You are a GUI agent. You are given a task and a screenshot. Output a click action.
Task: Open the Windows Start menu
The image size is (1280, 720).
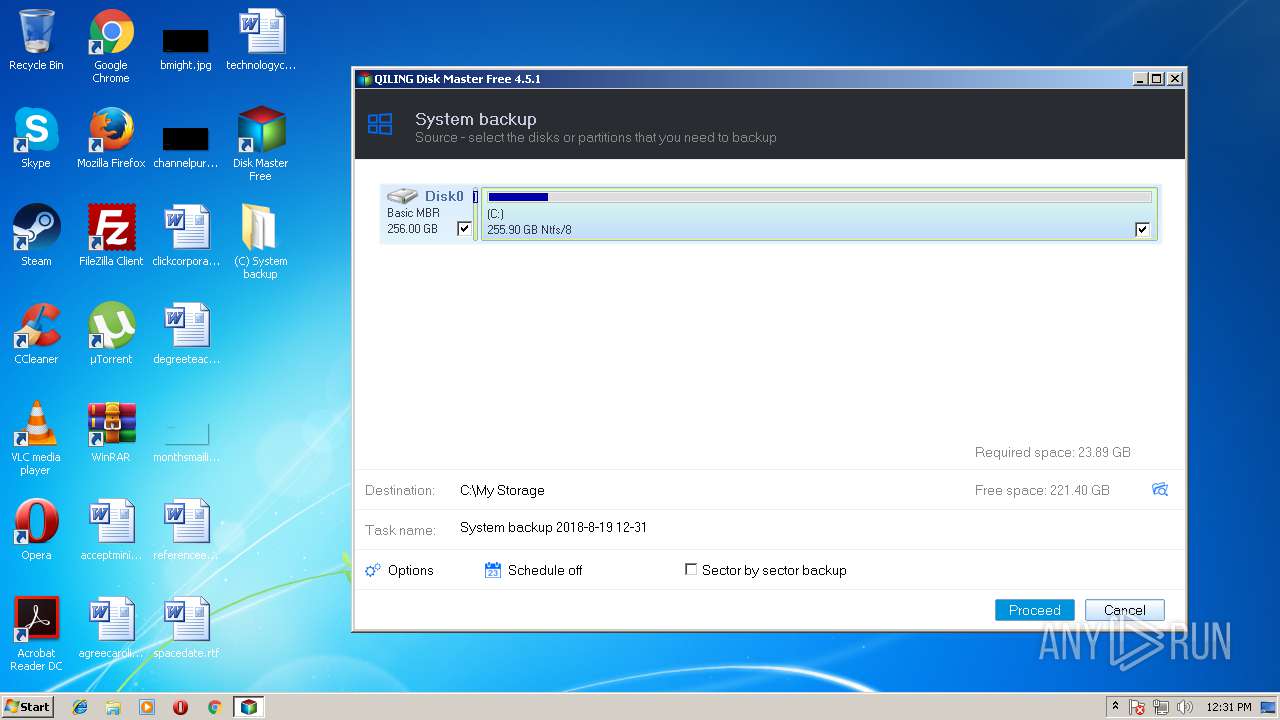tap(28, 706)
